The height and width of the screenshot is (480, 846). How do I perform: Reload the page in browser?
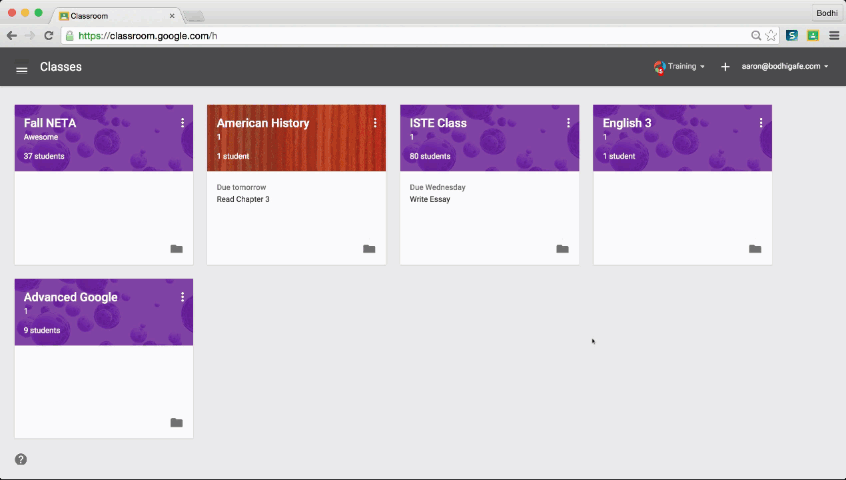click(49, 36)
